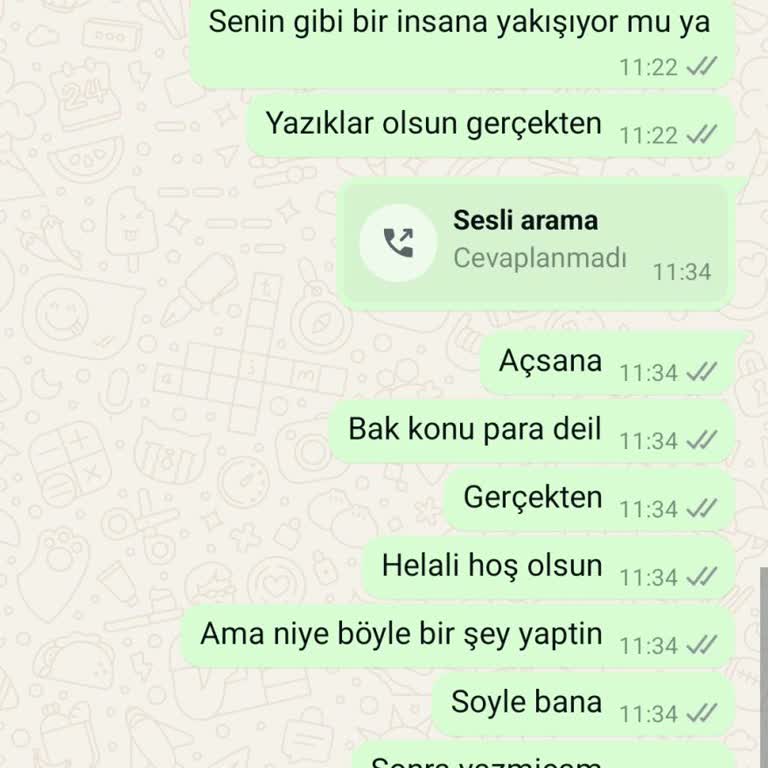
Task: Tap the 'Cevaplanmadı' call status text
Action: click(539, 258)
